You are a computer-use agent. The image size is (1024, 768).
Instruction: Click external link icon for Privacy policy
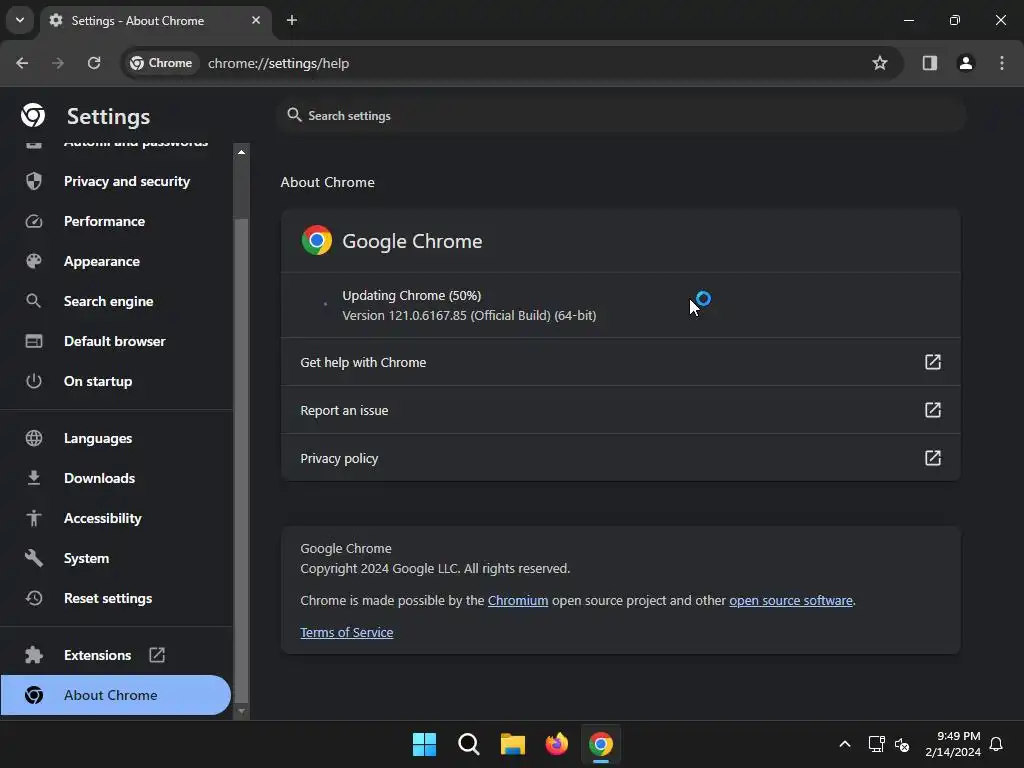click(933, 458)
